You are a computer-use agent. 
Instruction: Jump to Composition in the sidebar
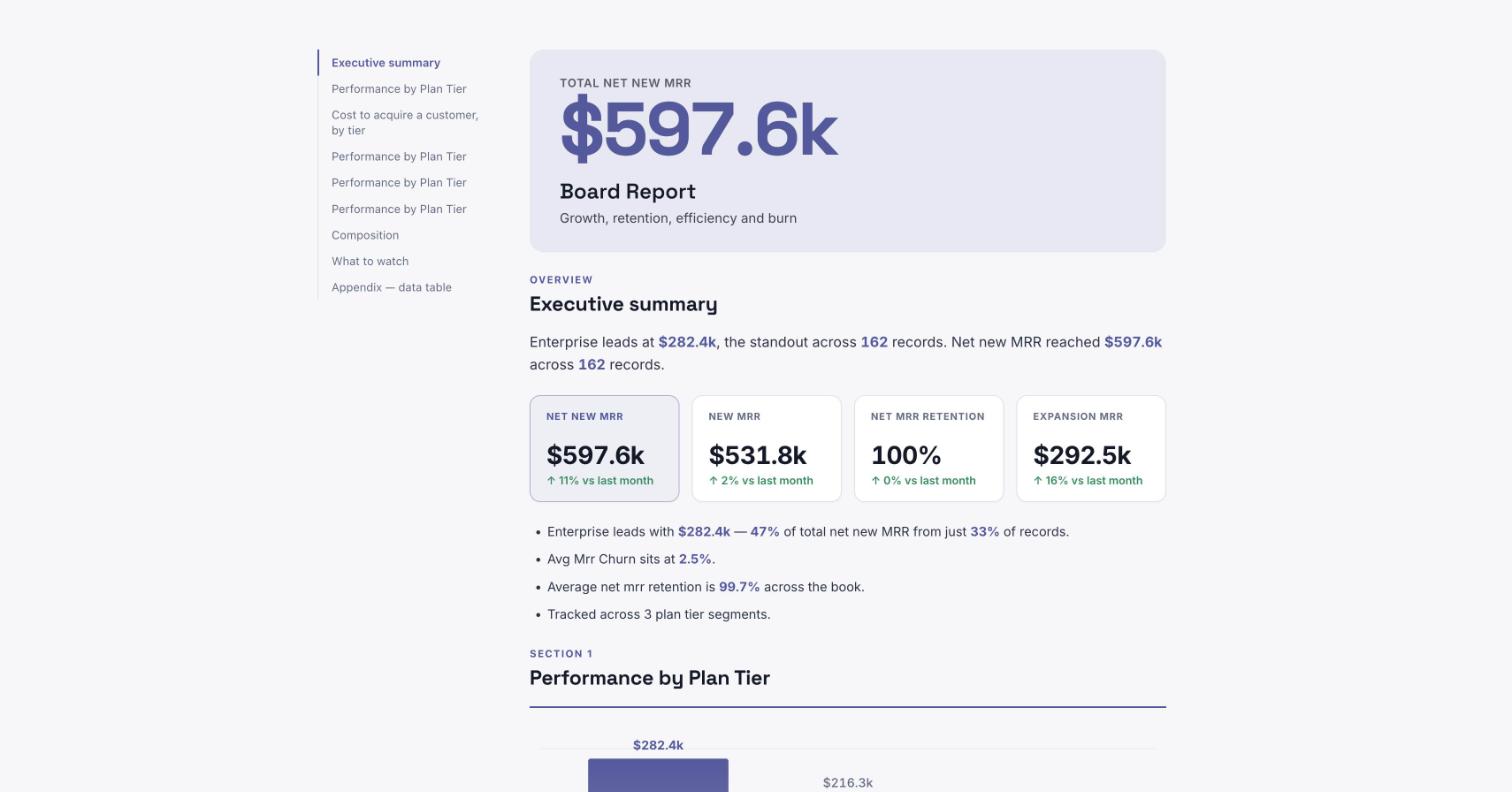point(365,236)
